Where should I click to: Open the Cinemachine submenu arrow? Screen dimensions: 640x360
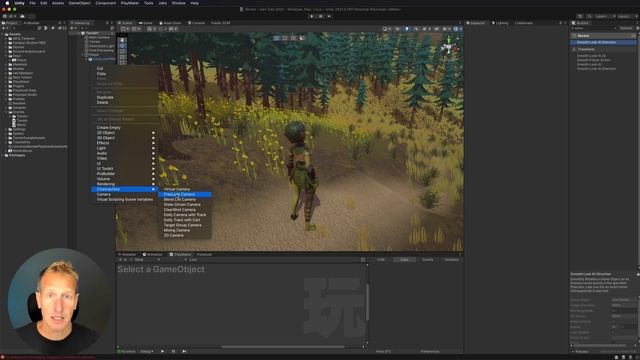(153, 189)
